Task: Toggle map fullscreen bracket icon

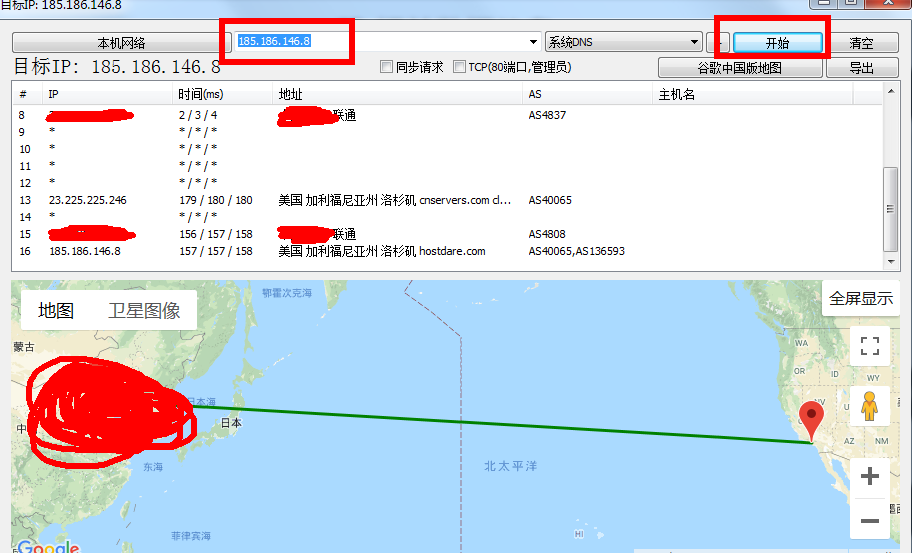Action: [x=870, y=346]
